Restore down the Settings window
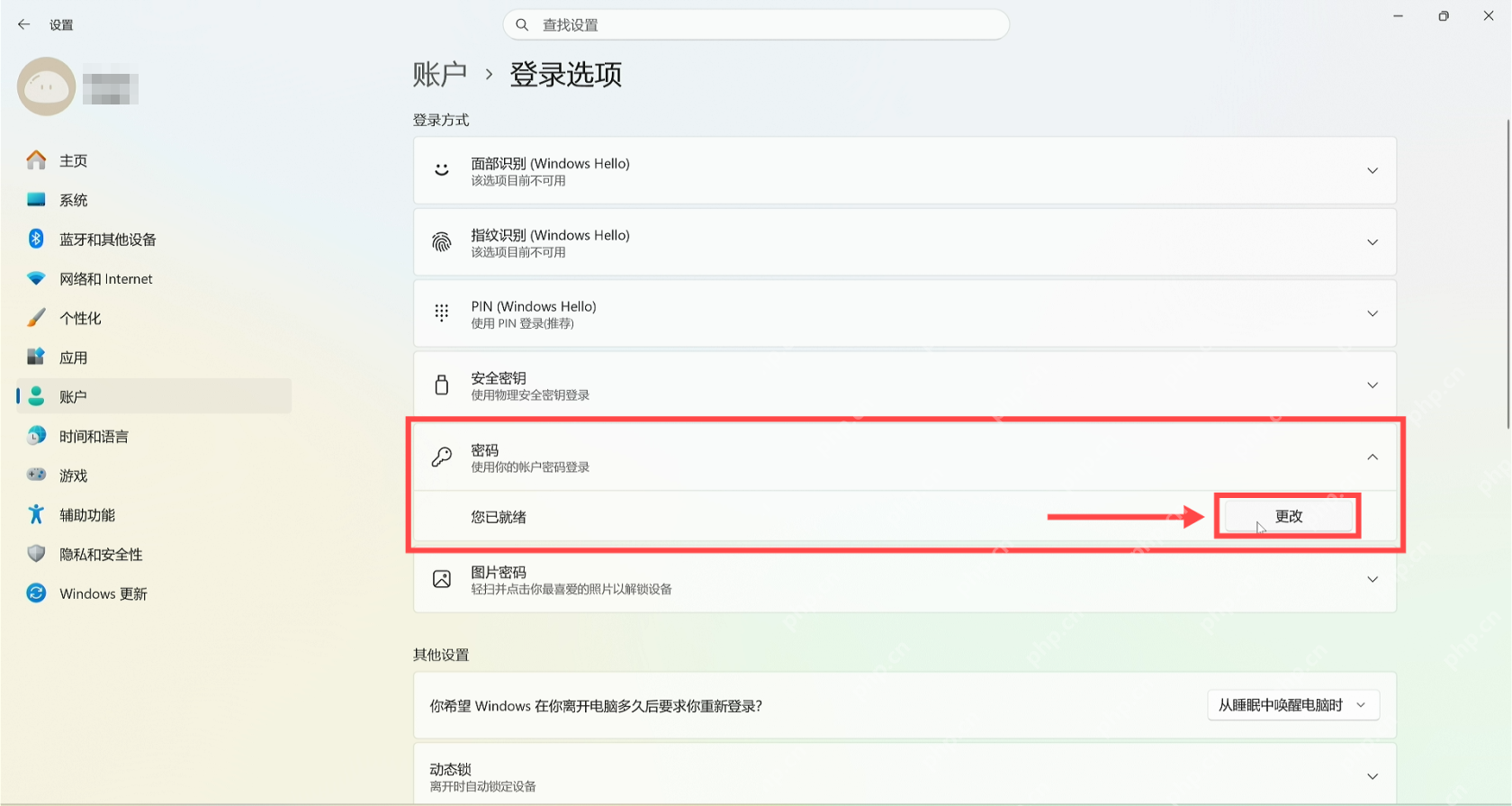The width and height of the screenshot is (1512, 806). [1444, 16]
